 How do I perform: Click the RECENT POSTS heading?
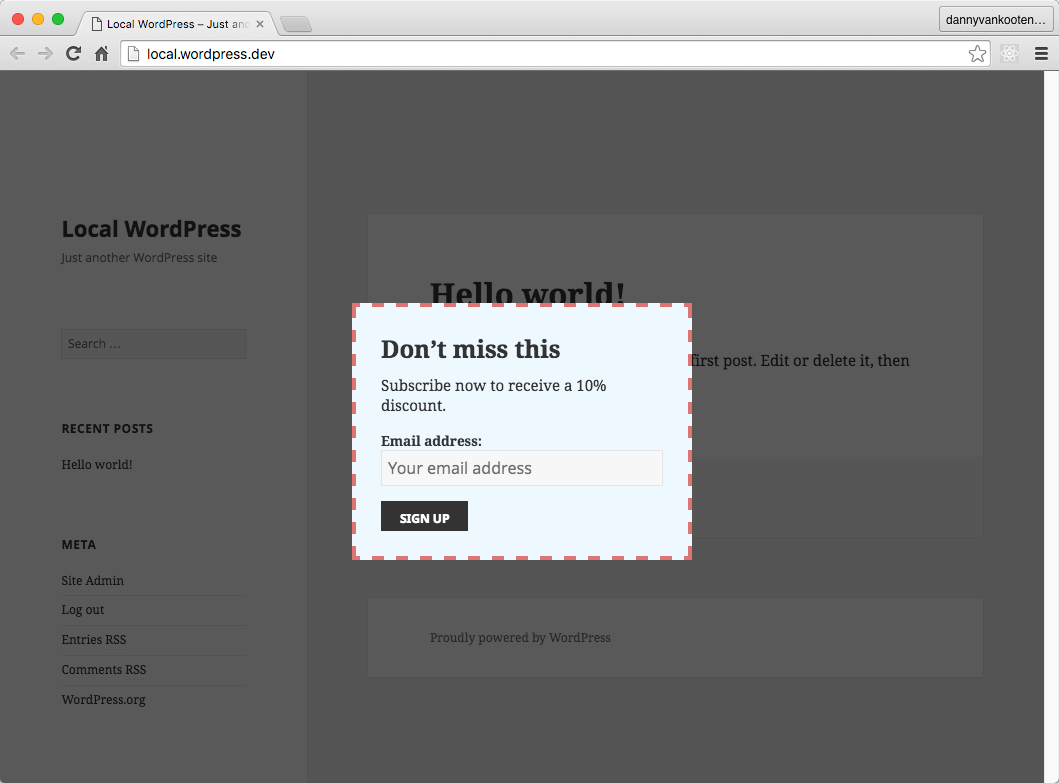[x=107, y=429]
